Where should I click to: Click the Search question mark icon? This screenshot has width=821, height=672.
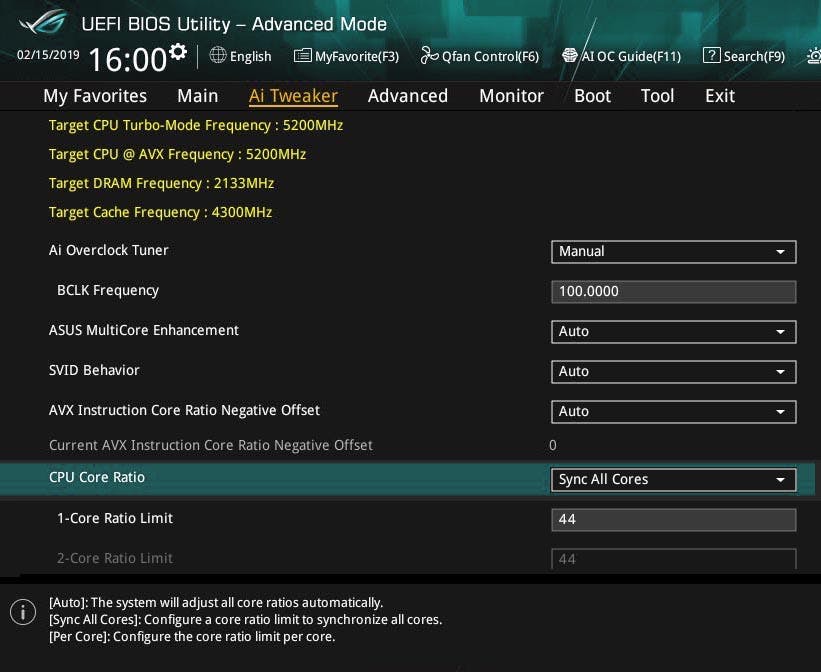tap(712, 55)
